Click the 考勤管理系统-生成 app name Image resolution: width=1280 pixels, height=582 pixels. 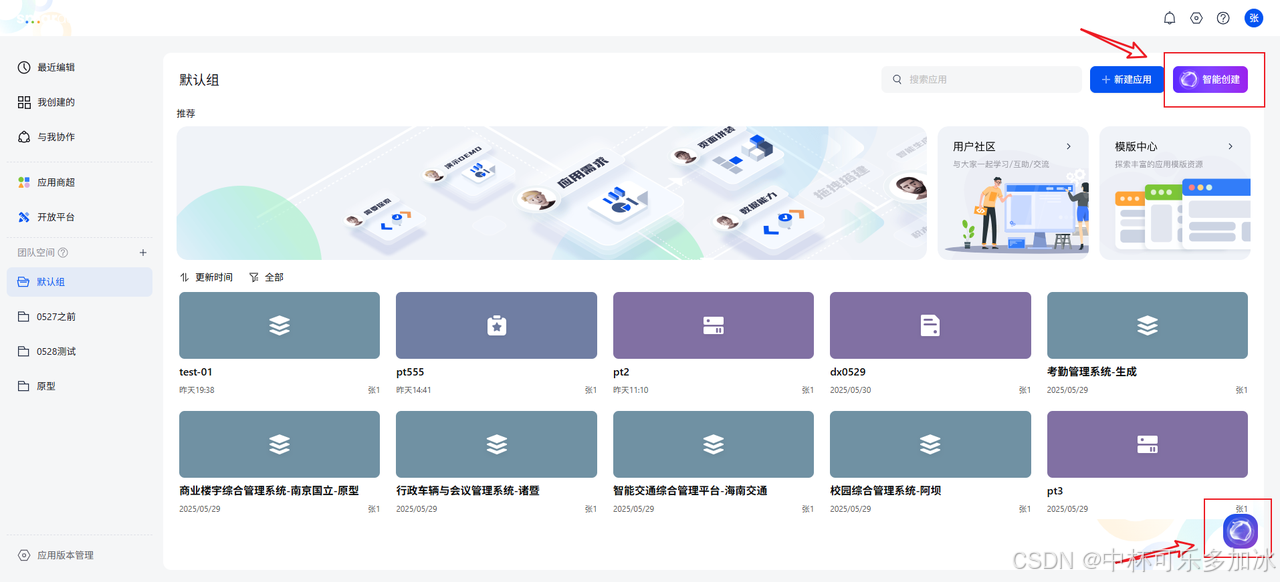(1092, 372)
